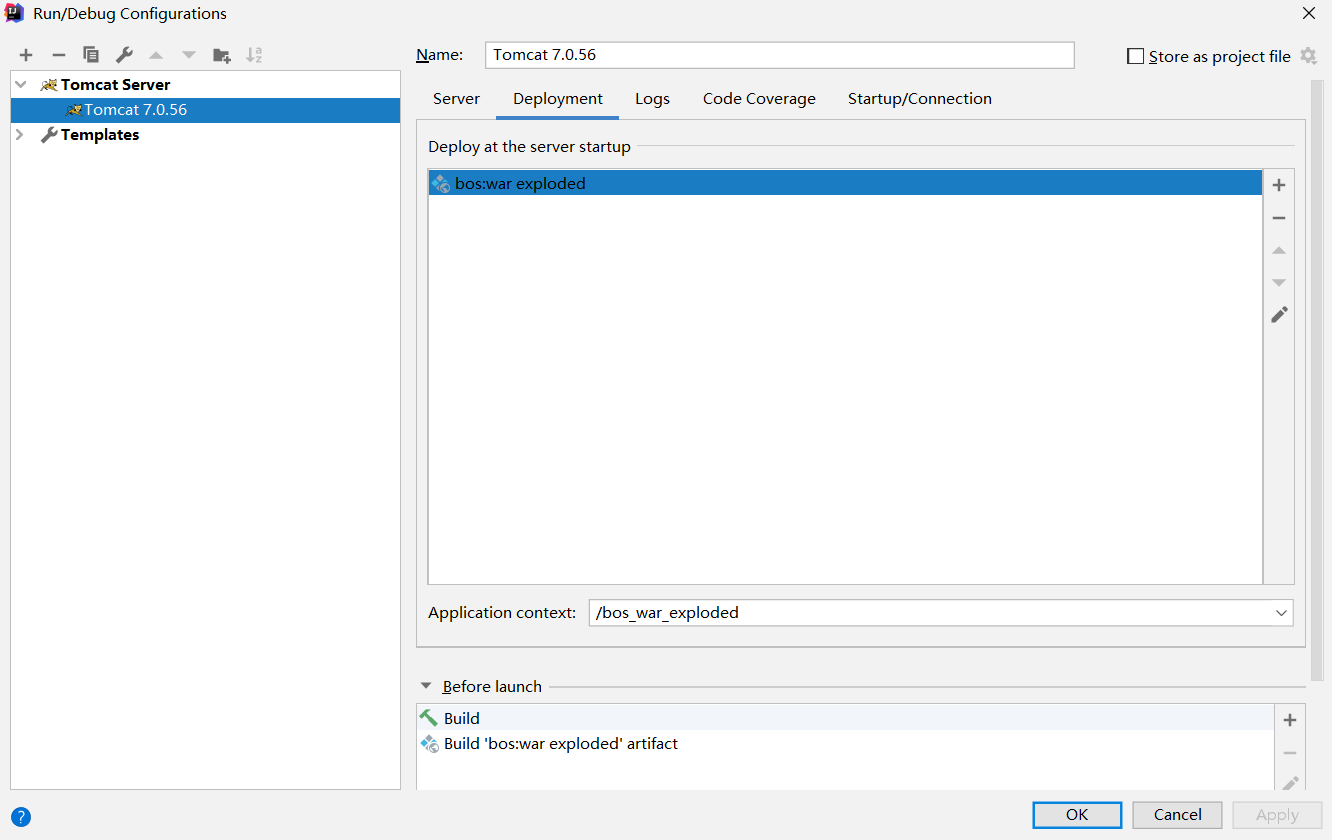
Task: Close the Run/Debug Configurations dialog
Action: pyautogui.click(x=1308, y=13)
